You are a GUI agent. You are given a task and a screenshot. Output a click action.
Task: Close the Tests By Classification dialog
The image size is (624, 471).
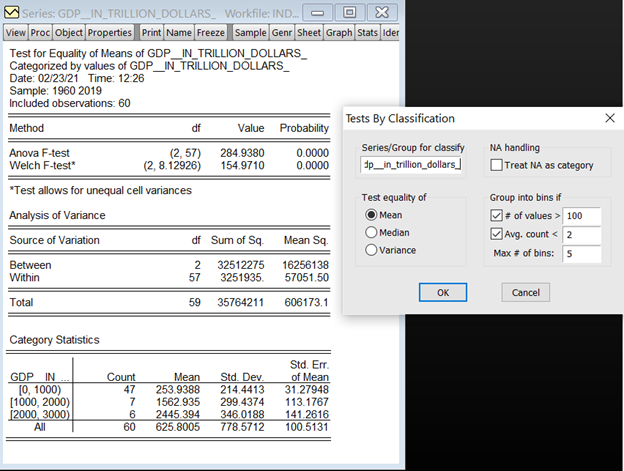click(610, 118)
